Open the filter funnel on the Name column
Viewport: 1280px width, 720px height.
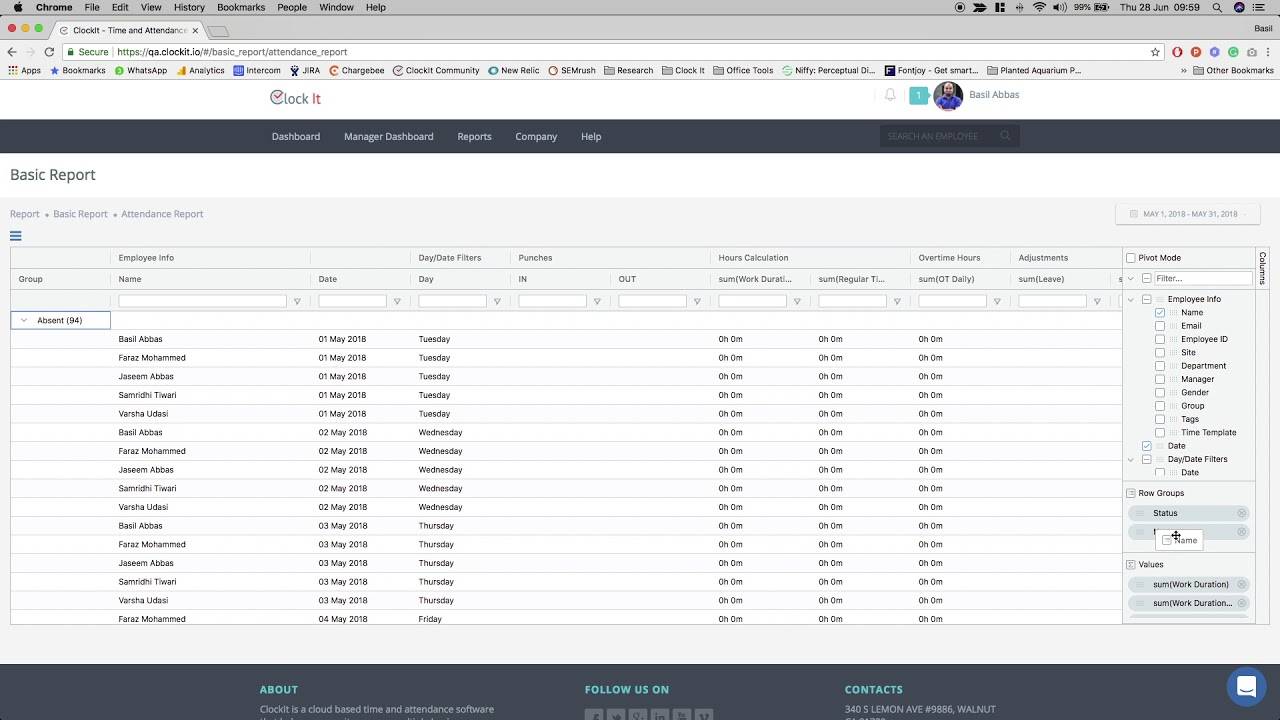(299, 300)
